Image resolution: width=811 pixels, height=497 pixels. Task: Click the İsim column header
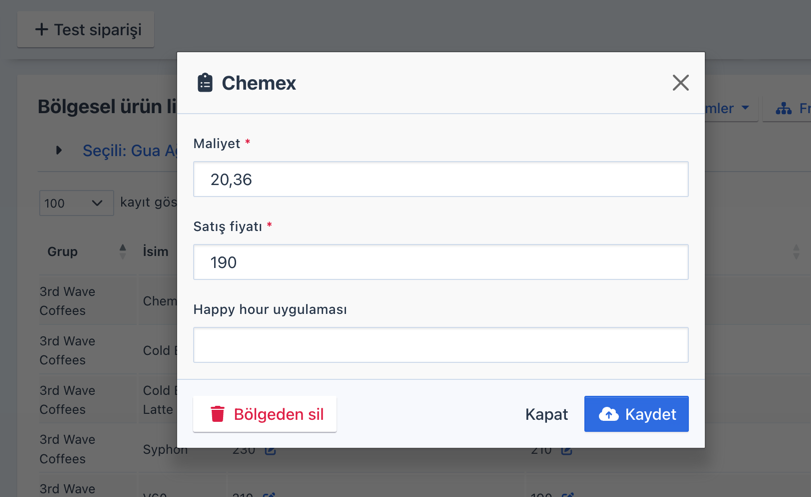(x=156, y=252)
